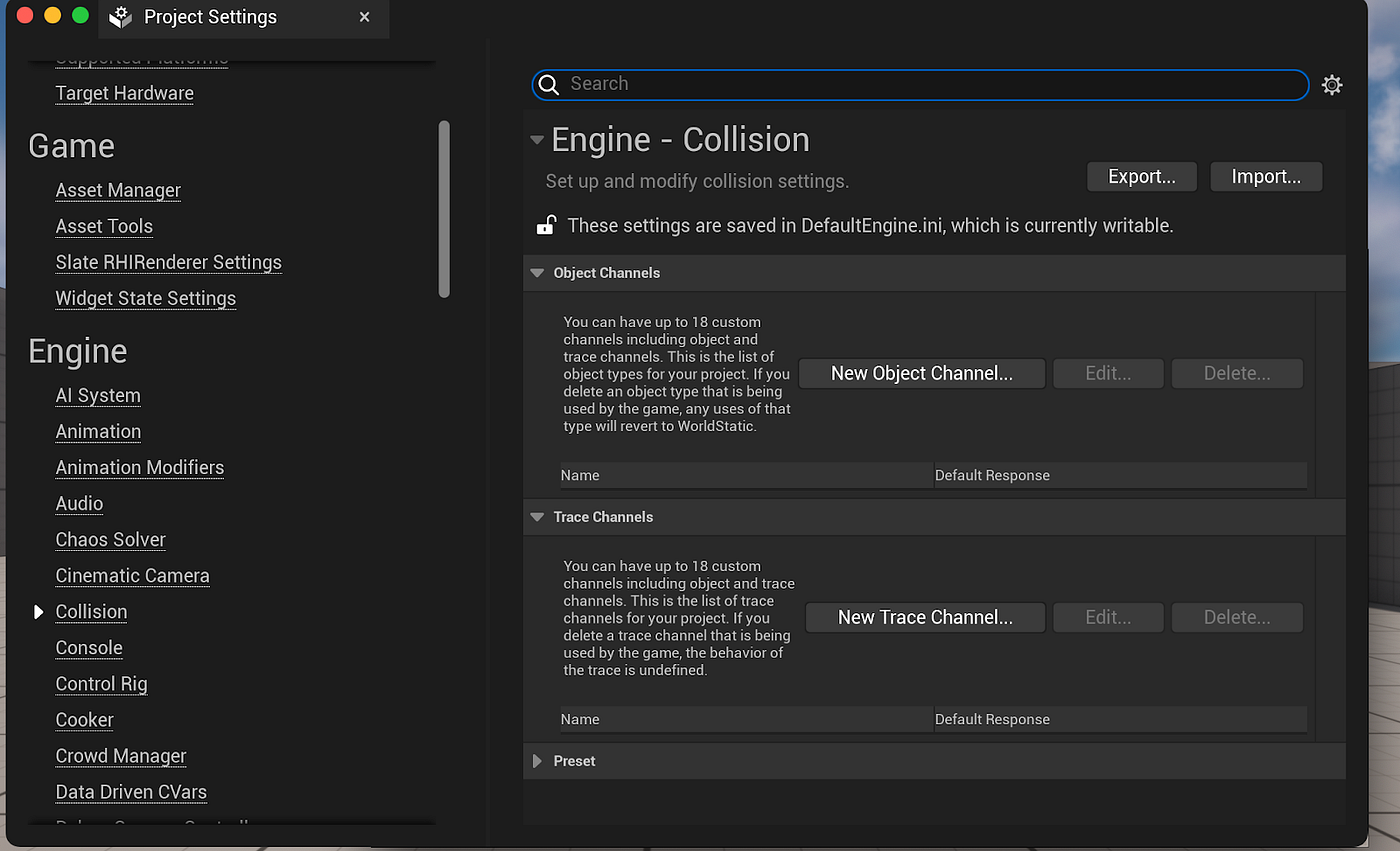
Task: Open Animation Modifiers settings
Action: [x=140, y=468]
